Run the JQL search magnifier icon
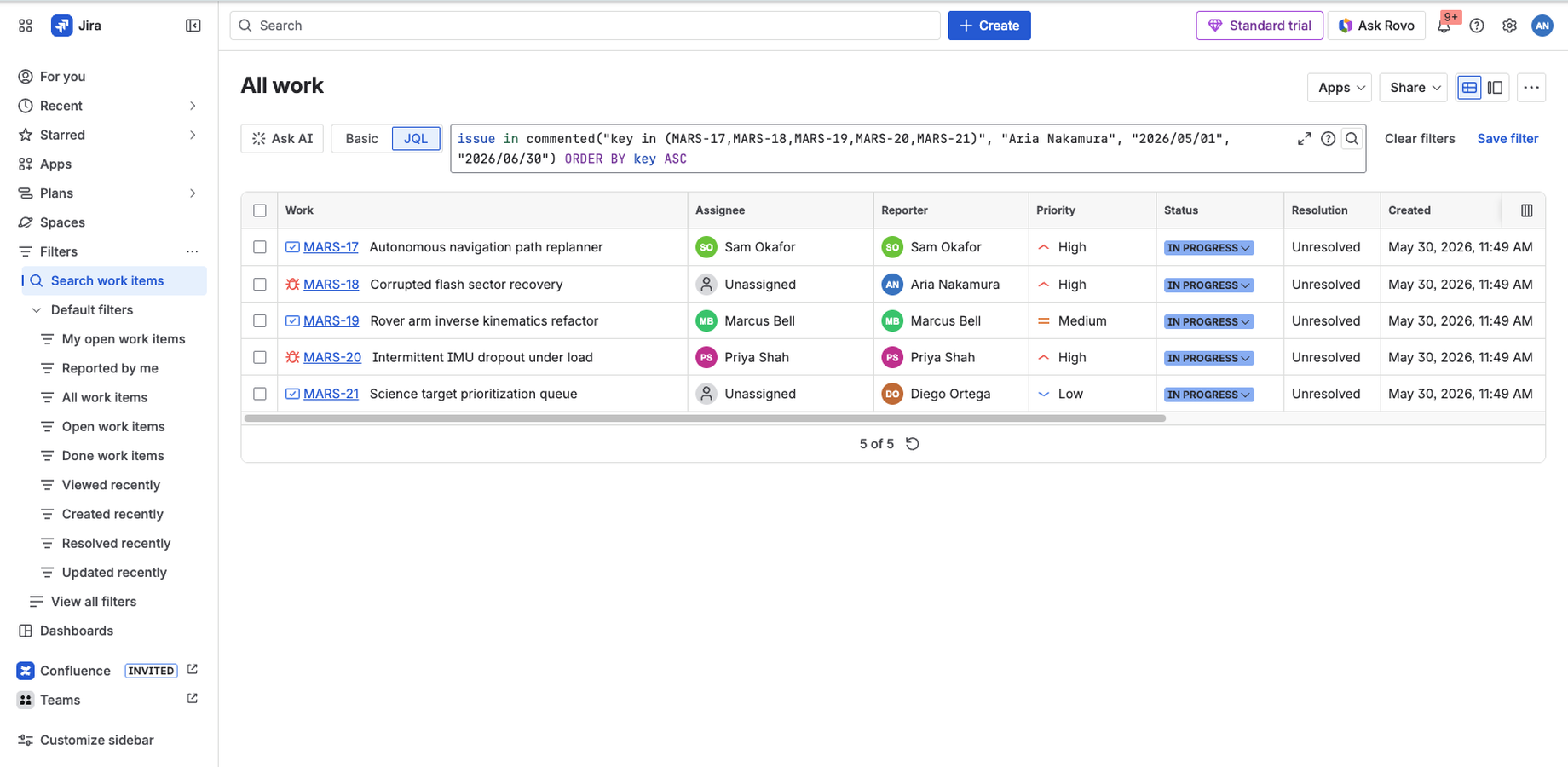Screen dimensions: 1568x767 pyautogui.click(x=1352, y=138)
